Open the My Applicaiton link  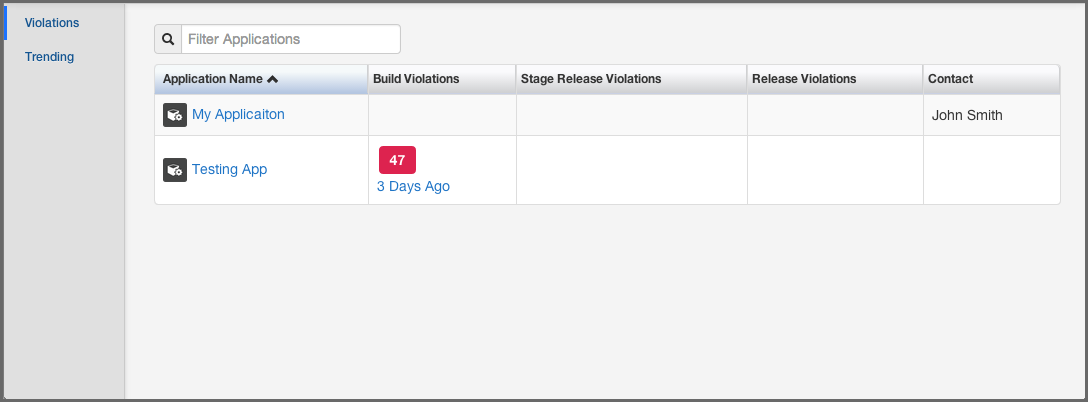(238, 115)
